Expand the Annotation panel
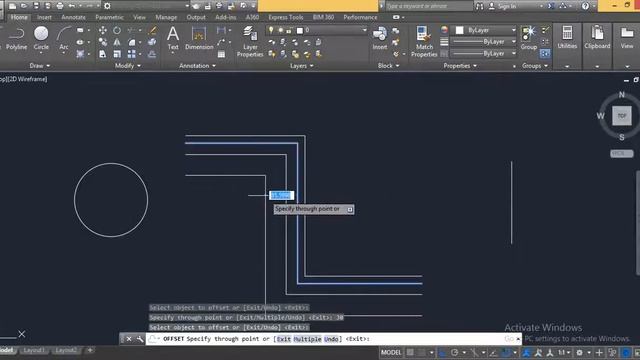 [x=198, y=66]
